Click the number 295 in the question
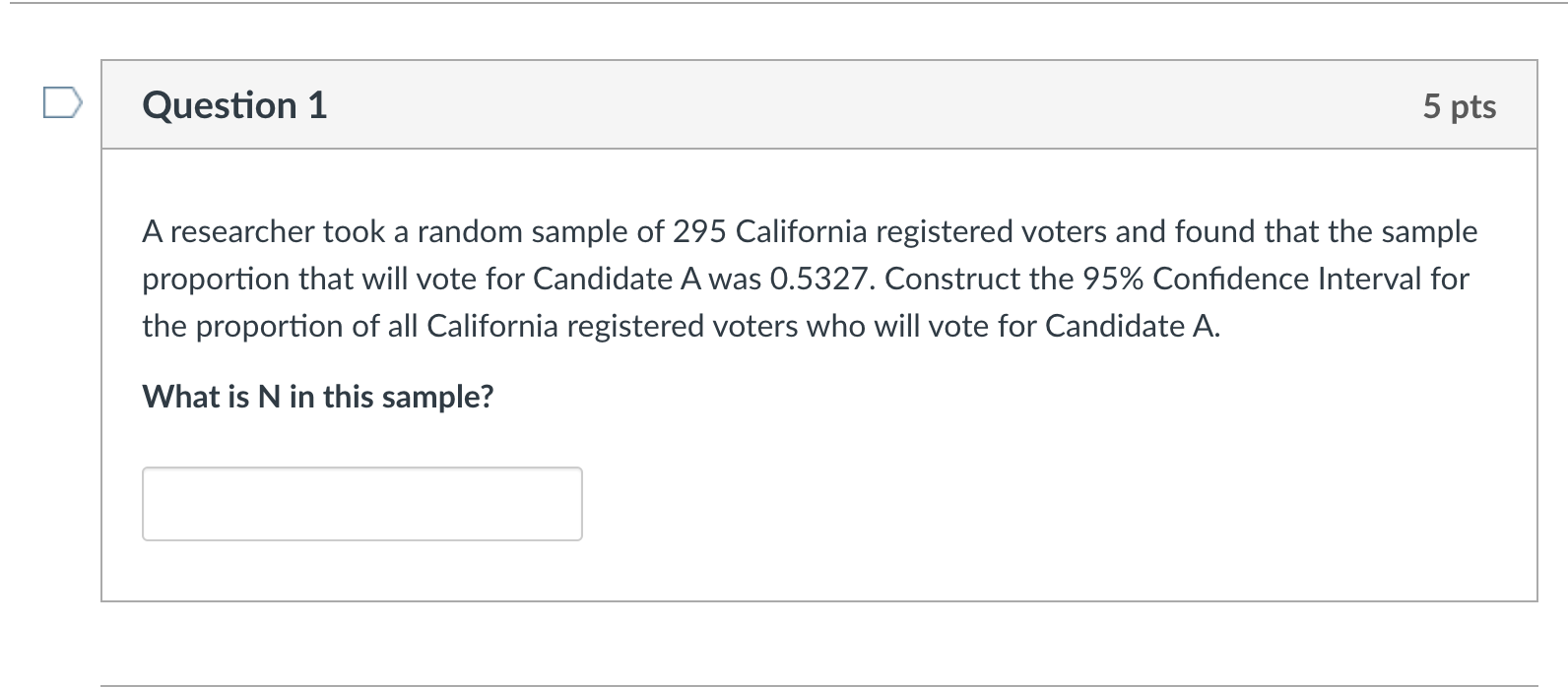Viewport: 1568px width, 687px height. (700, 231)
